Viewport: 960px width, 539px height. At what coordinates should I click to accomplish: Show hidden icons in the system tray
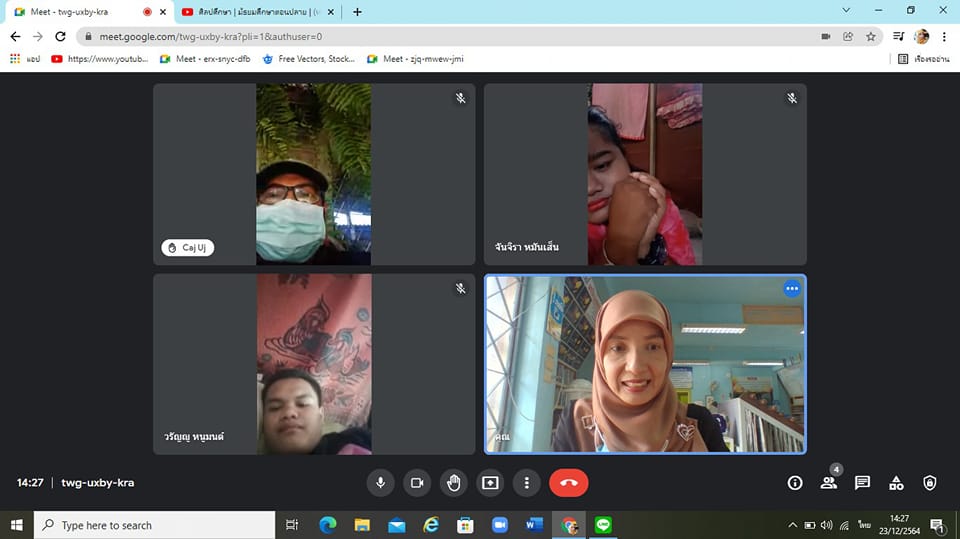pyautogui.click(x=793, y=525)
